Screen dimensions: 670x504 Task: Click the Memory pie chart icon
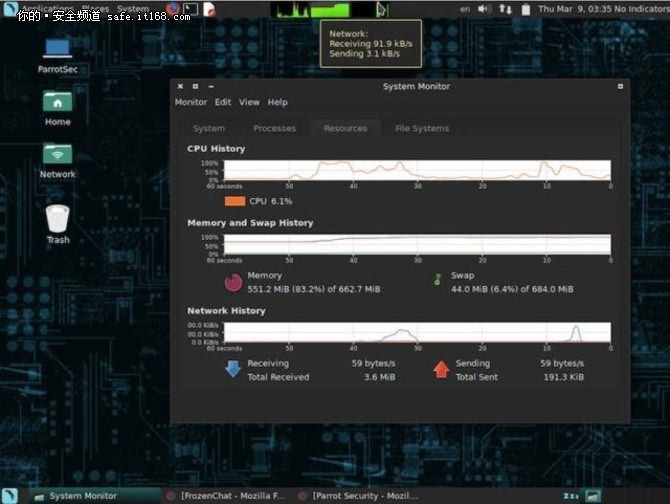pyautogui.click(x=233, y=283)
